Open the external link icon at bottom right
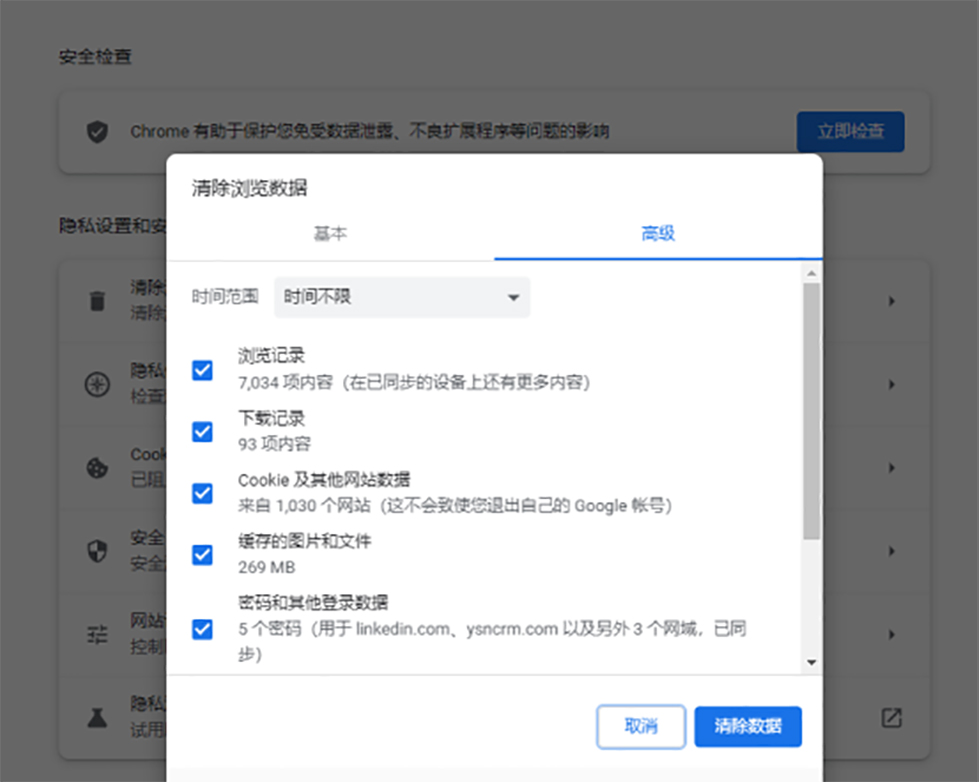This screenshot has height=782, width=980. [890, 717]
